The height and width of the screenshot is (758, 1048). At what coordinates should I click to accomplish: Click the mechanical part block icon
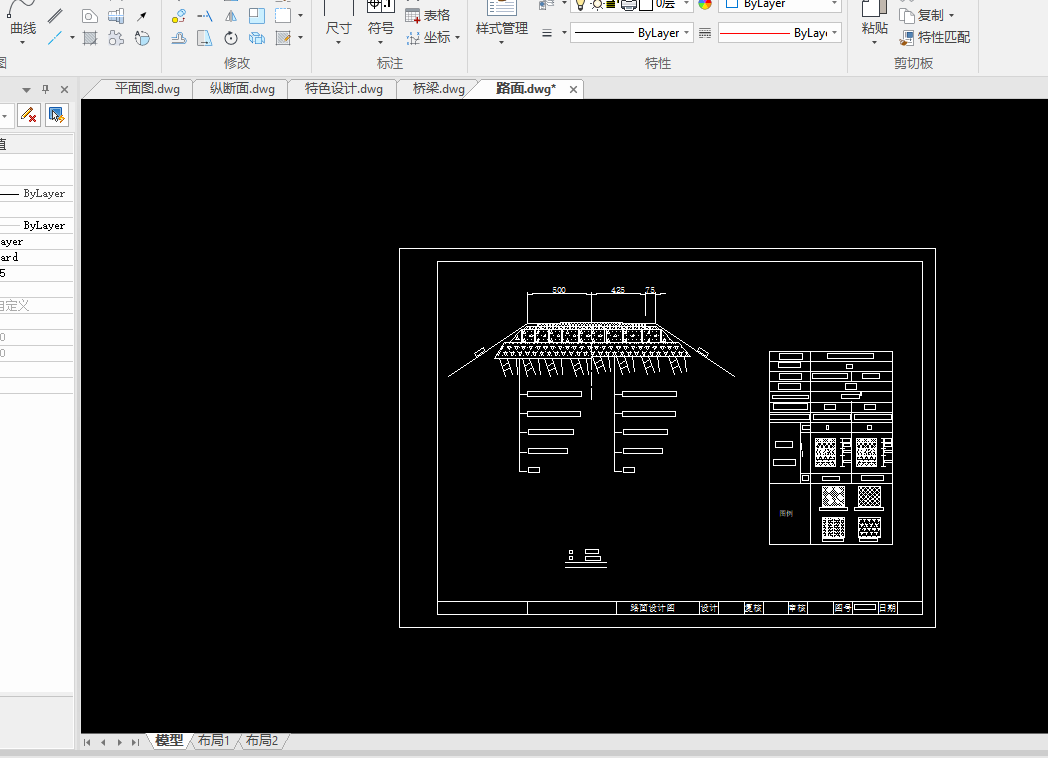116,15
